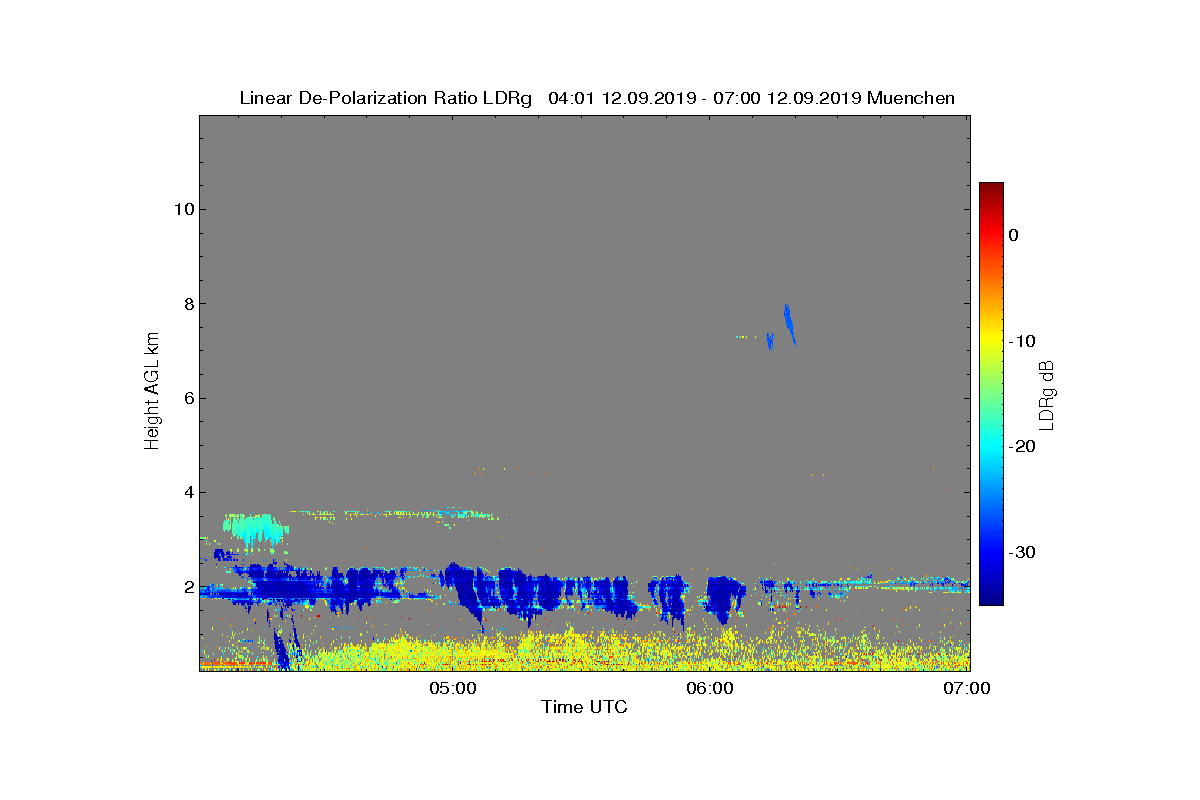Click the 'LDRg dB' colorbar label
The width and height of the screenshot is (1200, 800).
point(1046,394)
